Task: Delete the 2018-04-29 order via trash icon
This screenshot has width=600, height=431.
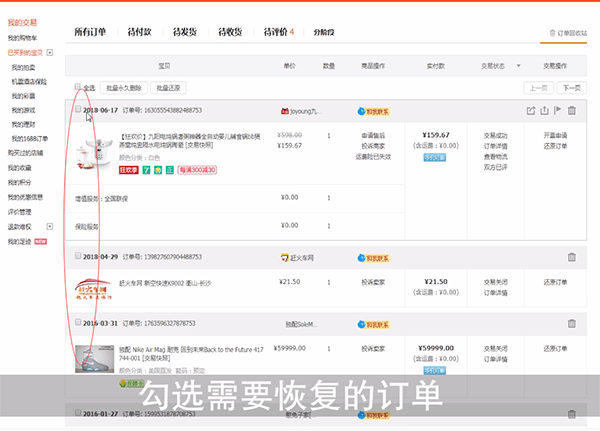Action: 572,257
